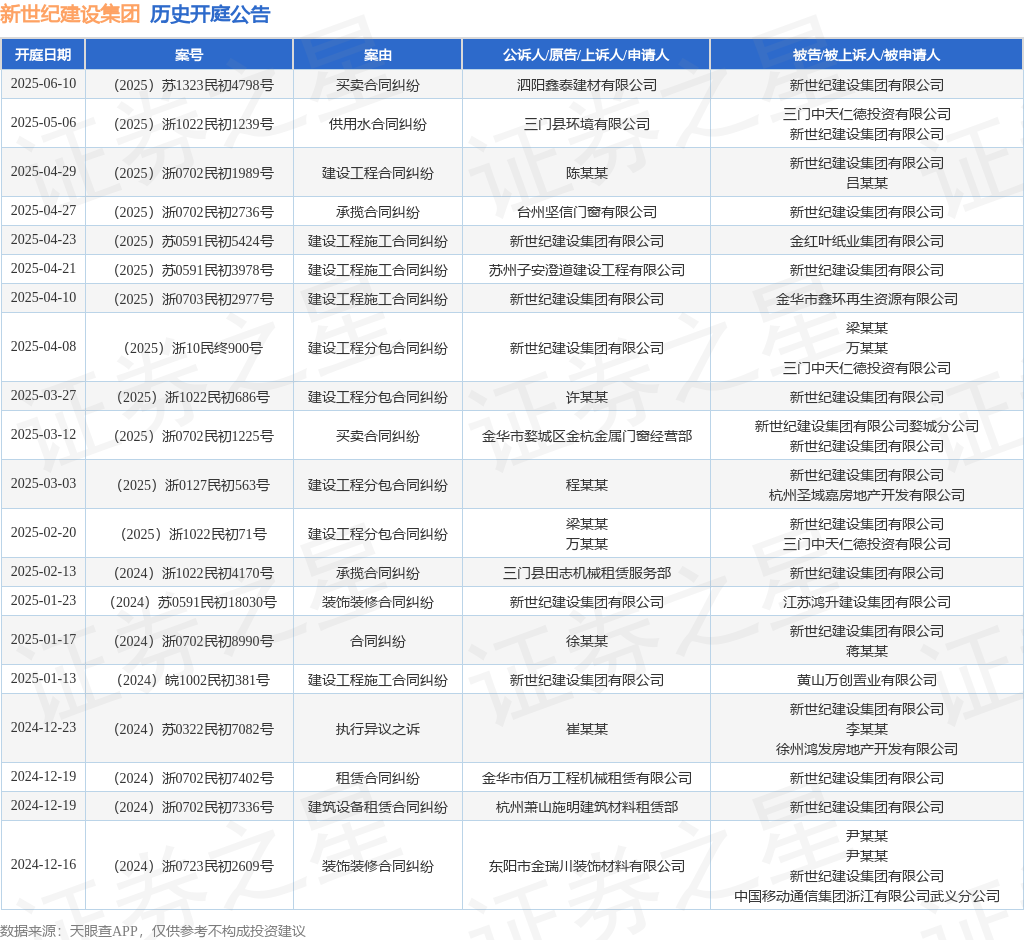Click the 建筑设备租赁合同纠纷 cell
Viewport: 1024px width, 940px height.
(x=377, y=807)
